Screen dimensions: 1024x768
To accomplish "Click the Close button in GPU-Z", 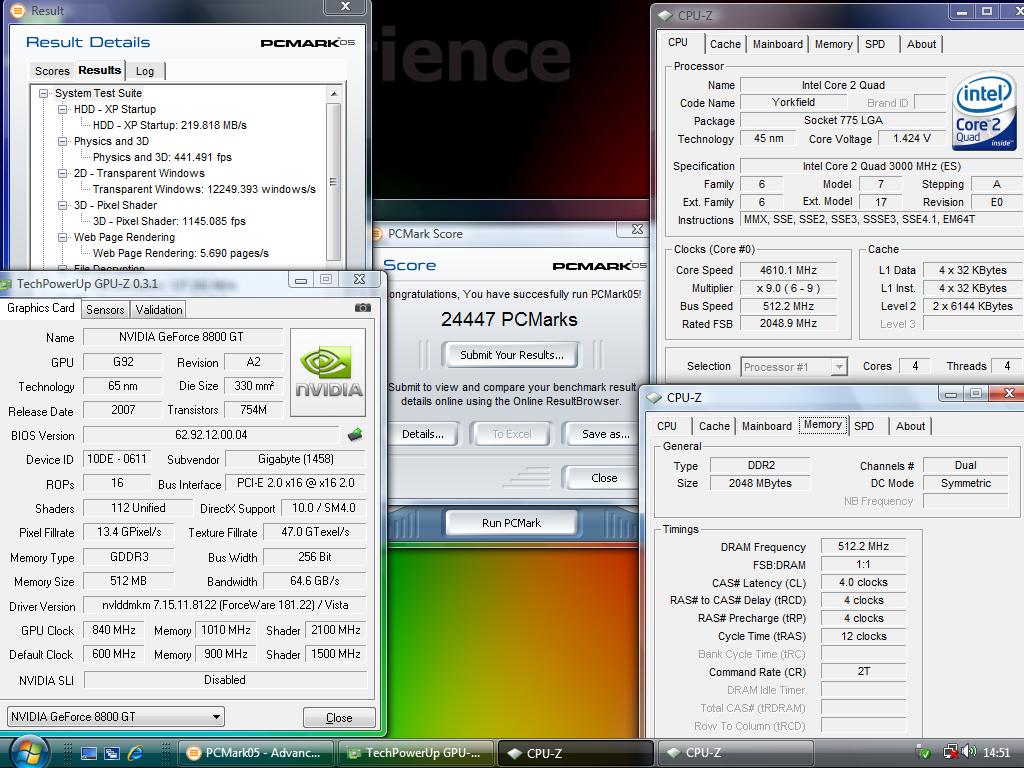I will [339, 717].
